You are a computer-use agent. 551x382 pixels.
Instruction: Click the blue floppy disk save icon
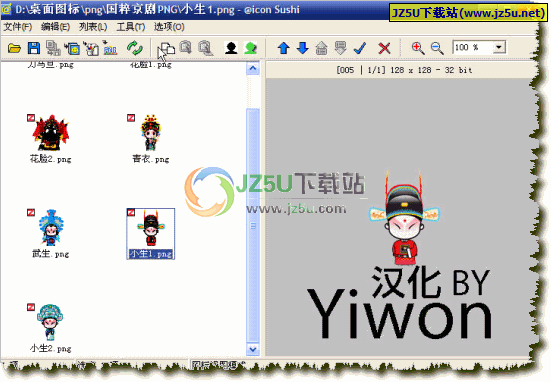(x=34, y=48)
